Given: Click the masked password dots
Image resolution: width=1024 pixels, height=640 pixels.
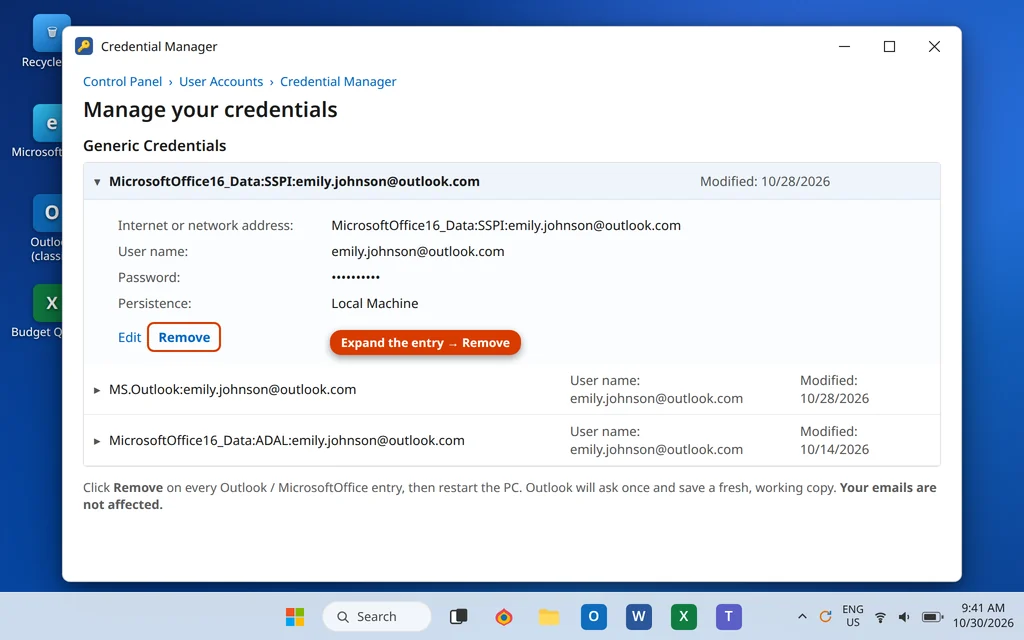Looking at the screenshot, I should [355, 278].
